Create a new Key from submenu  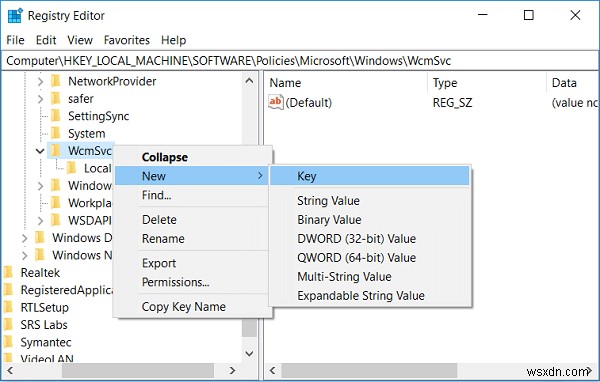[x=370, y=176]
